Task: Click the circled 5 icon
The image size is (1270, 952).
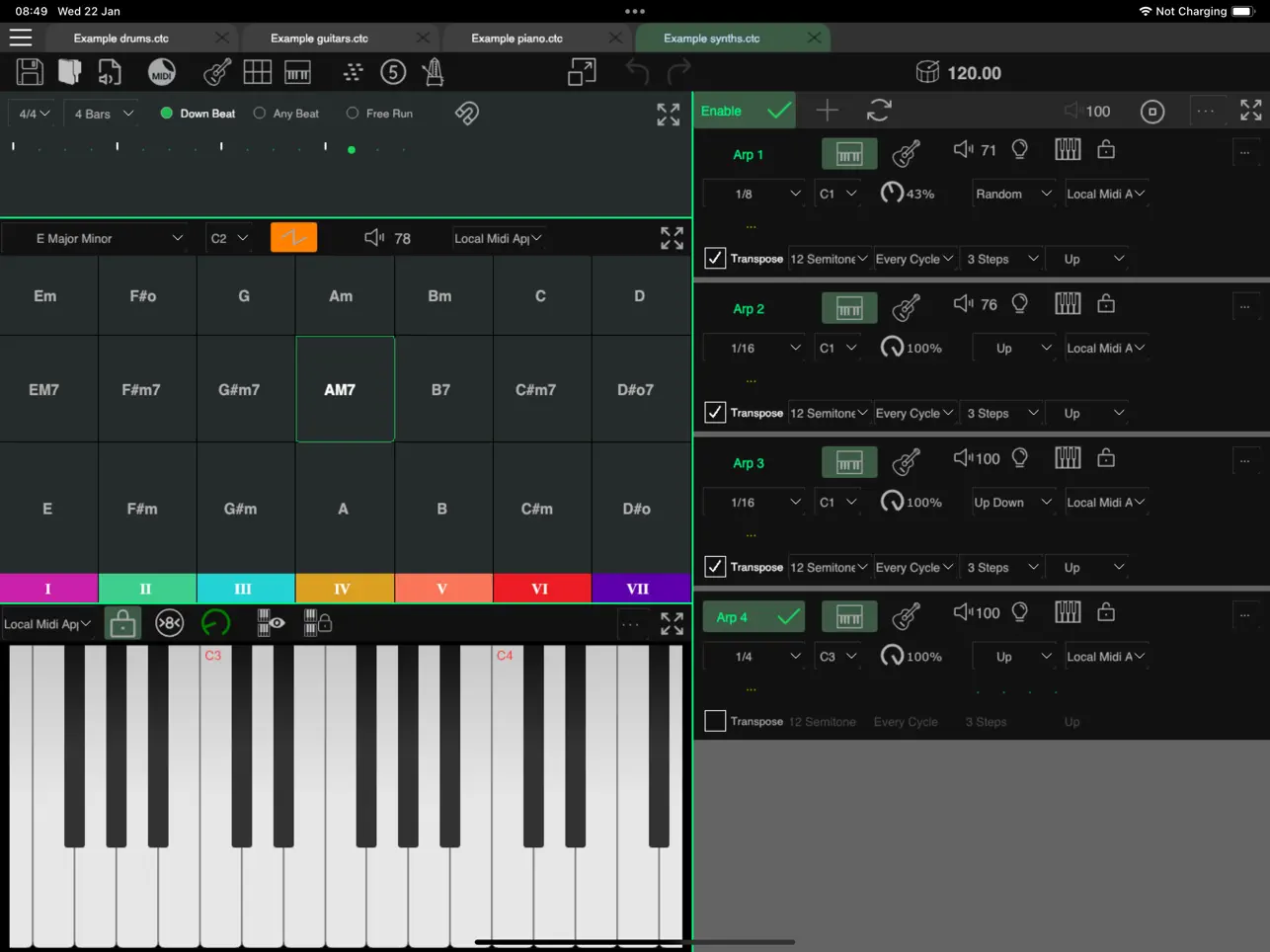Action: point(393,72)
